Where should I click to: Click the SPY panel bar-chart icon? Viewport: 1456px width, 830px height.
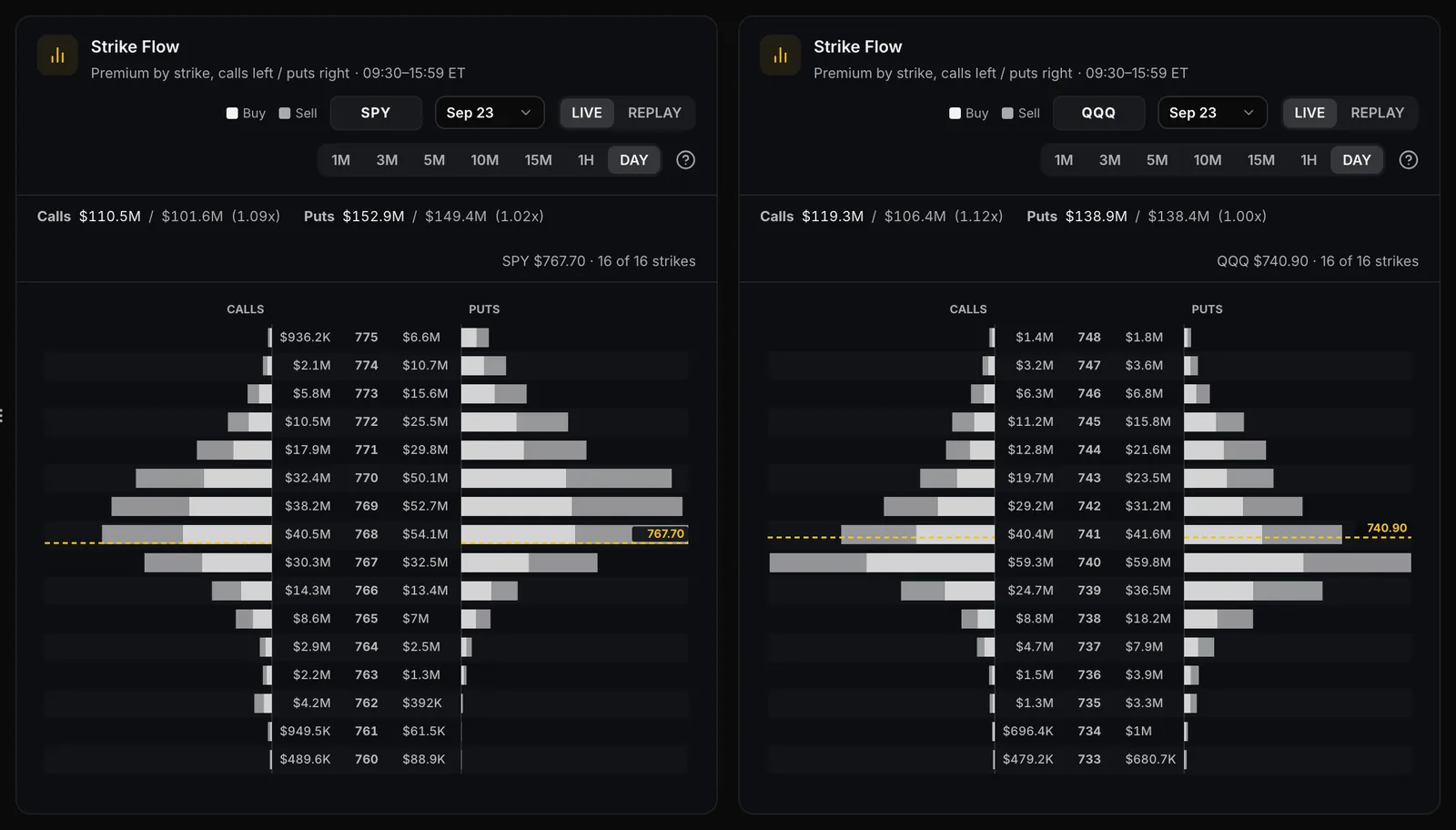57,56
